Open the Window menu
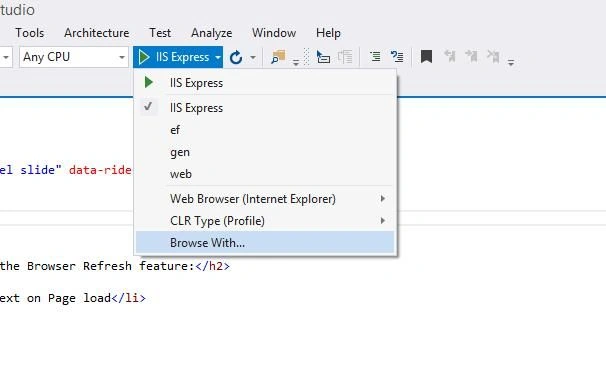The height and width of the screenshot is (376, 606). pos(274,33)
